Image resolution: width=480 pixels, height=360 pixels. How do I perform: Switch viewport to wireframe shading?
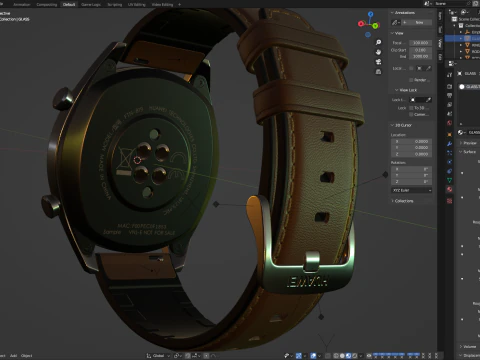coord(336,356)
